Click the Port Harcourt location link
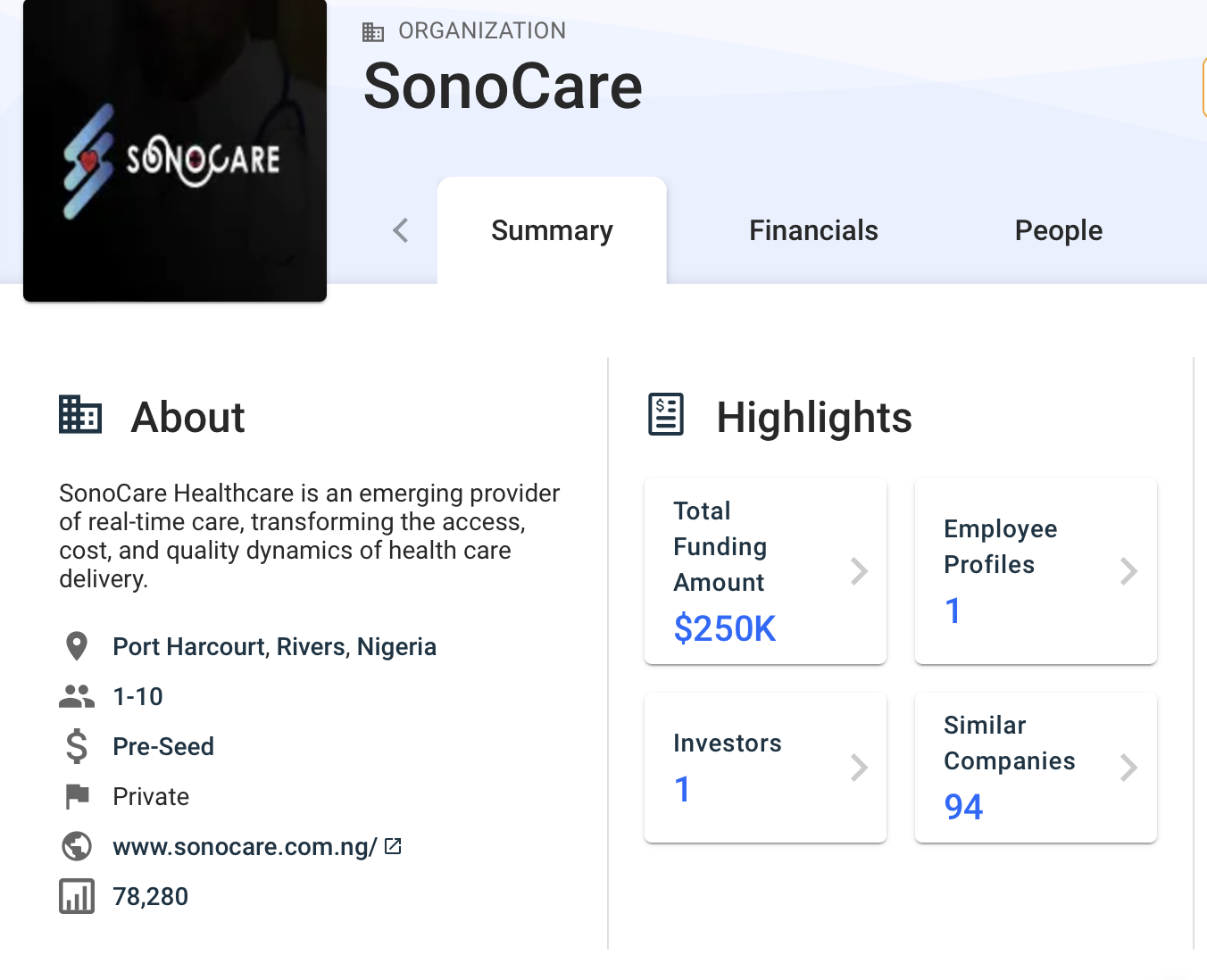 274,646
